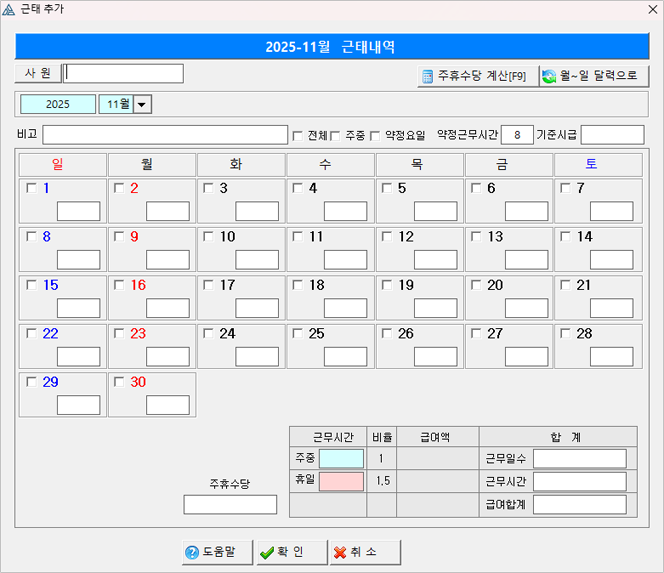Click the 월~일 달력으로 button label
664x573 pixels.
pyautogui.click(x=598, y=76)
